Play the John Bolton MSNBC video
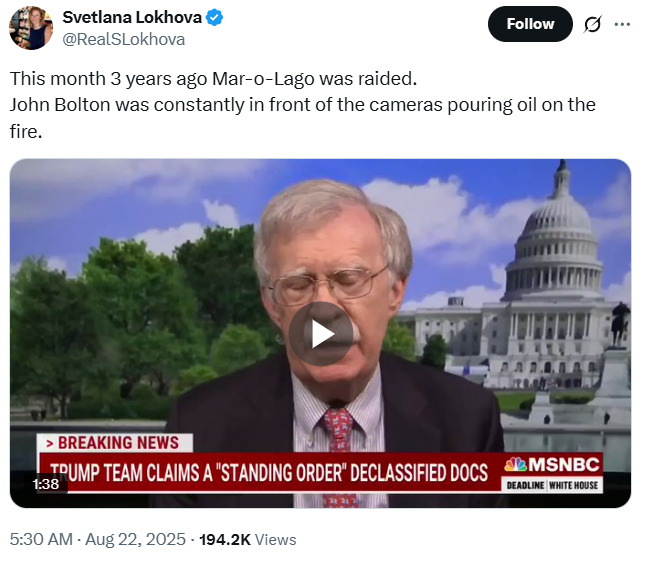Image resolution: width=649 pixels, height=561 pixels. pos(321,334)
